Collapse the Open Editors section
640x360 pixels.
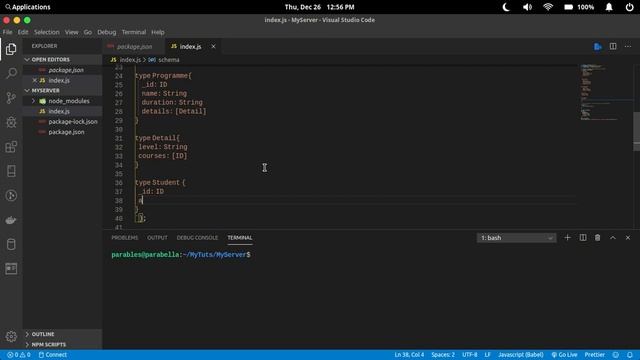(62, 60)
